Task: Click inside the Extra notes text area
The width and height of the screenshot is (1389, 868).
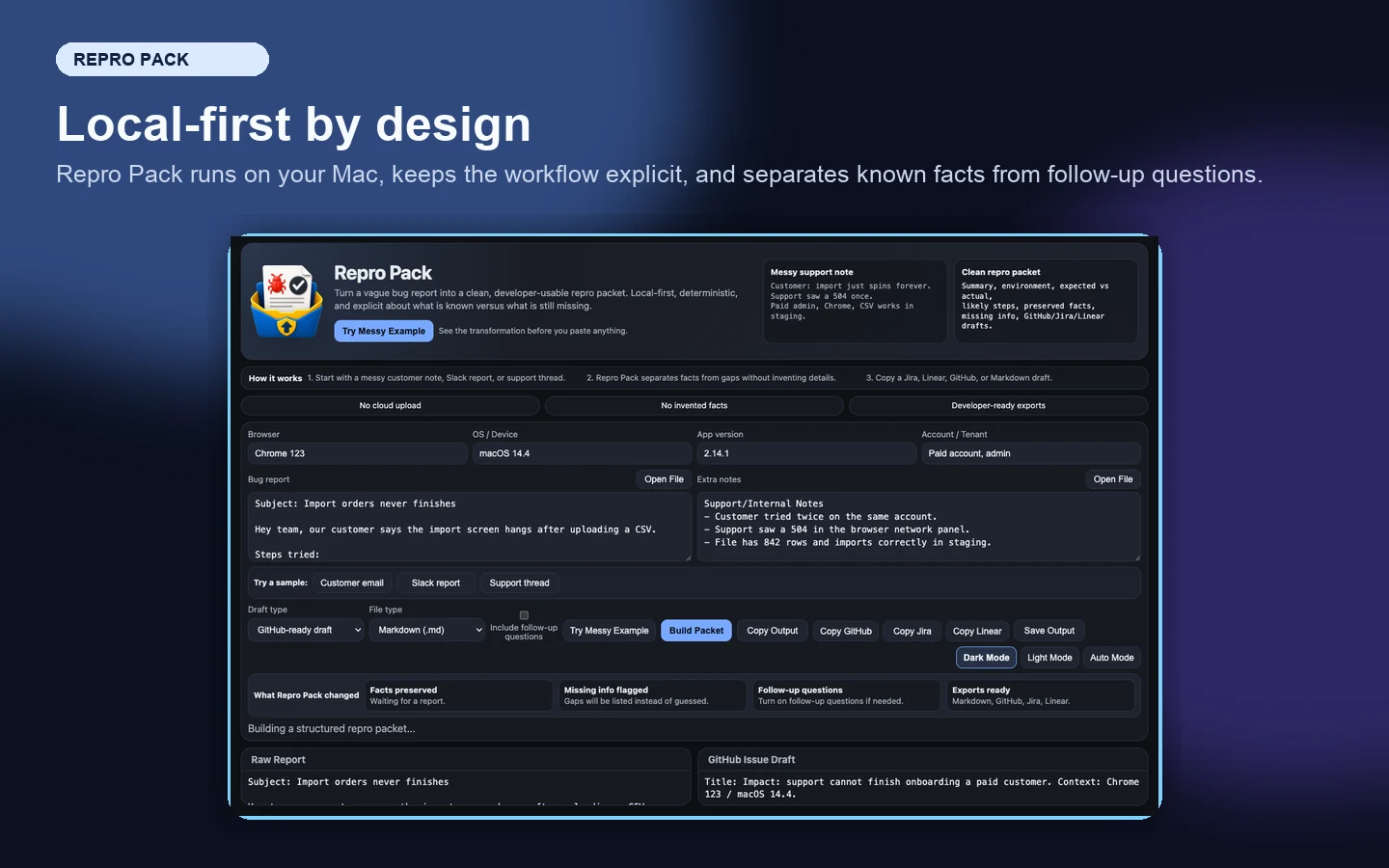Action: click(918, 527)
